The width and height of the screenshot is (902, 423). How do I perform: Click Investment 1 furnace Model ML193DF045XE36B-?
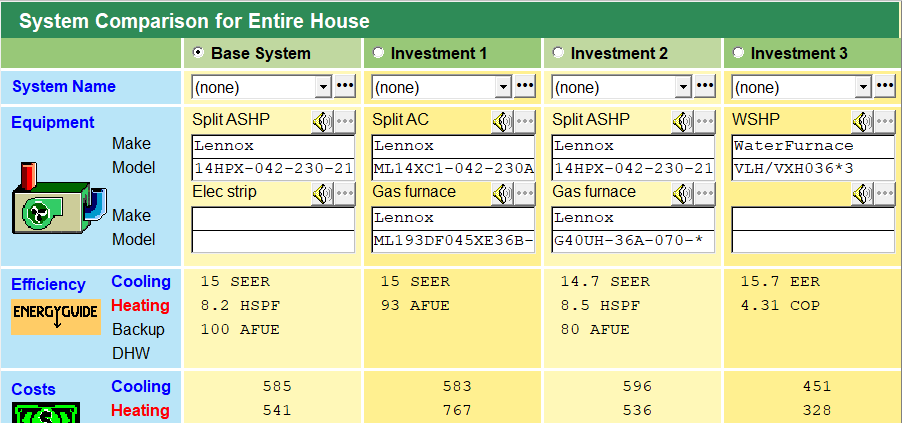click(x=453, y=242)
